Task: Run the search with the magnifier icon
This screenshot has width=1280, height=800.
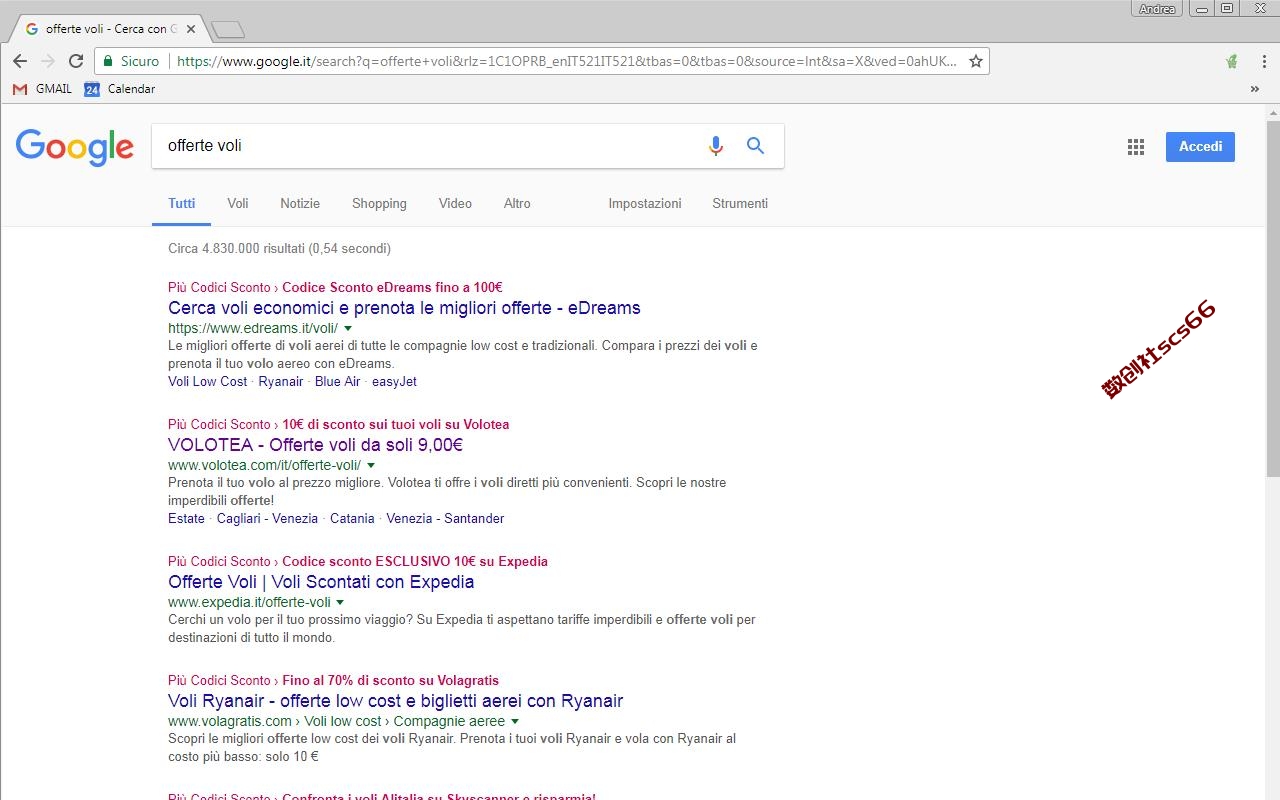Action: [x=756, y=146]
